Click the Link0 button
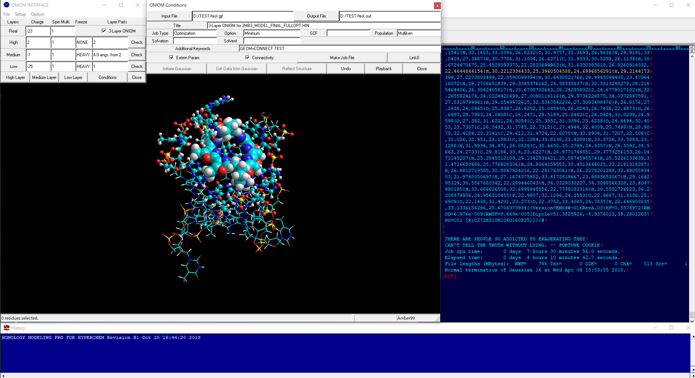The height and width of the screenshot is (378, 695). (414, 58)
